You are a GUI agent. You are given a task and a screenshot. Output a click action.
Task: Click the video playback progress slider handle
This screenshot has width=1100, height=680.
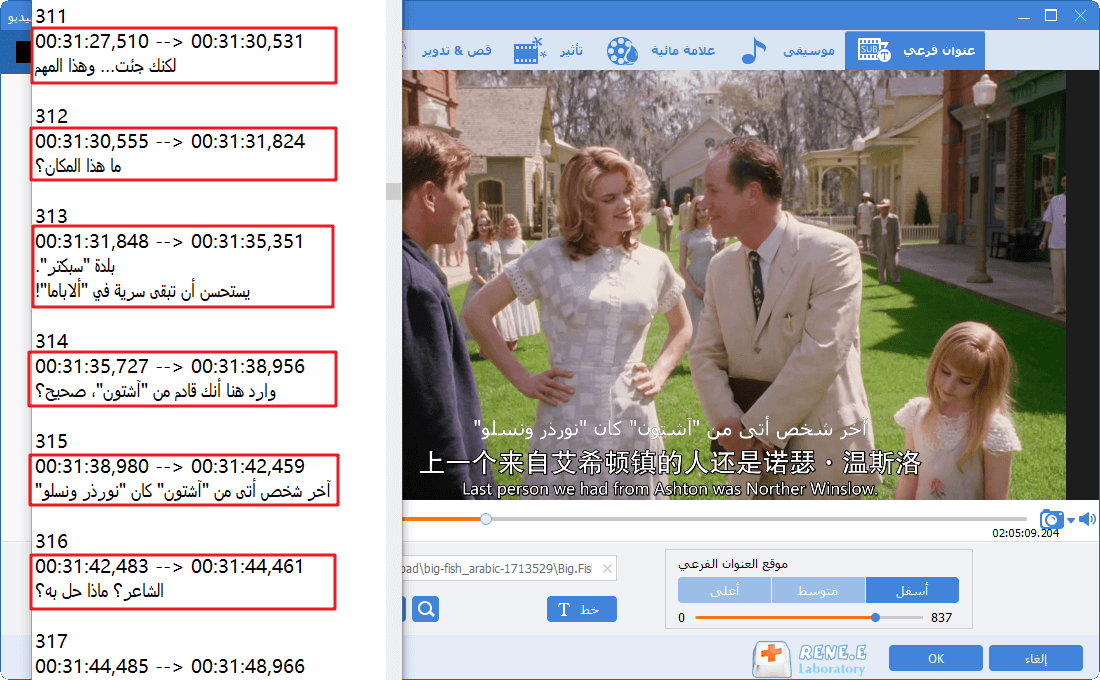click(x=486, y=519)
